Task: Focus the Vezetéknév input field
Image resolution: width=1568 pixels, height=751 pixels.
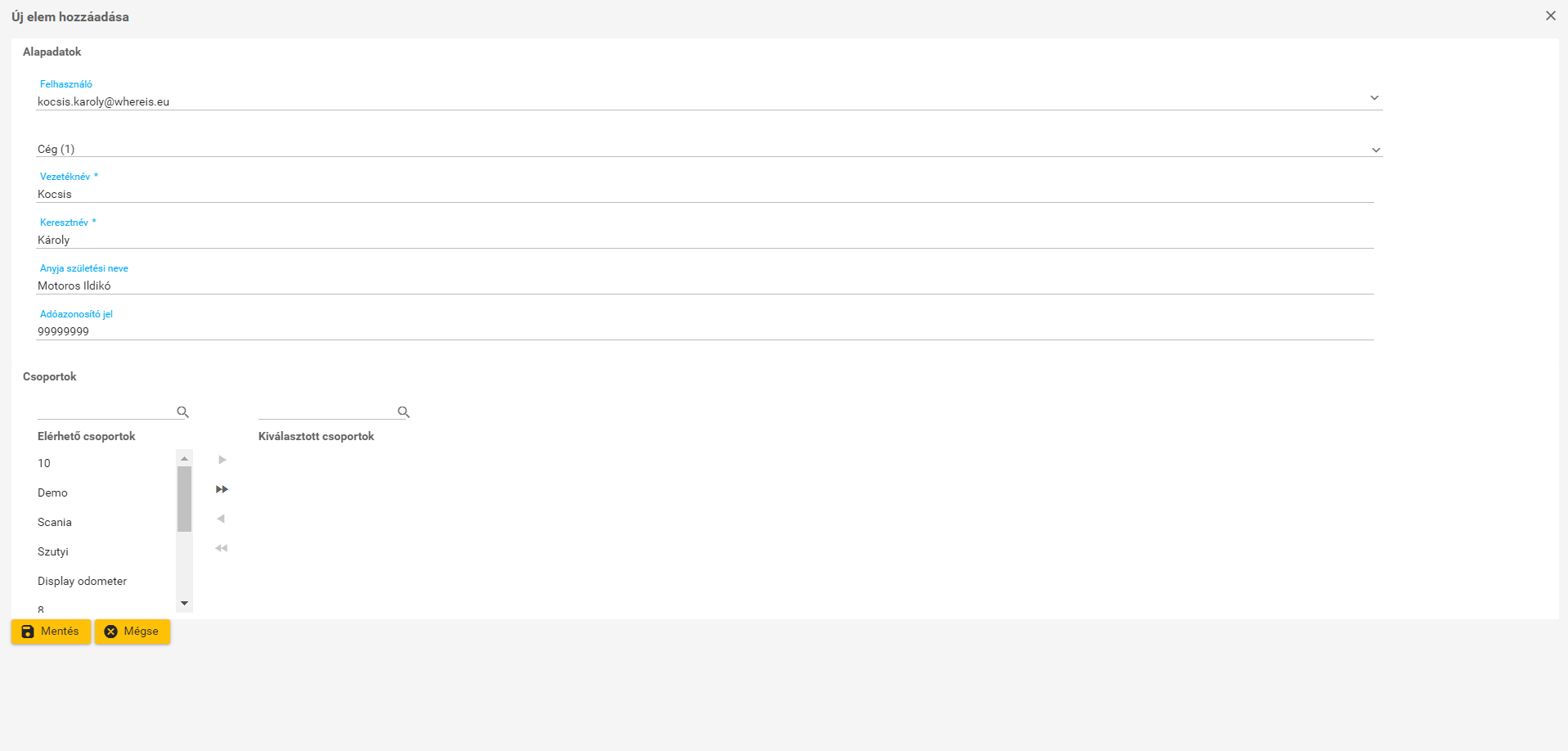Action: pyautogui.click(x=703, y=194)
